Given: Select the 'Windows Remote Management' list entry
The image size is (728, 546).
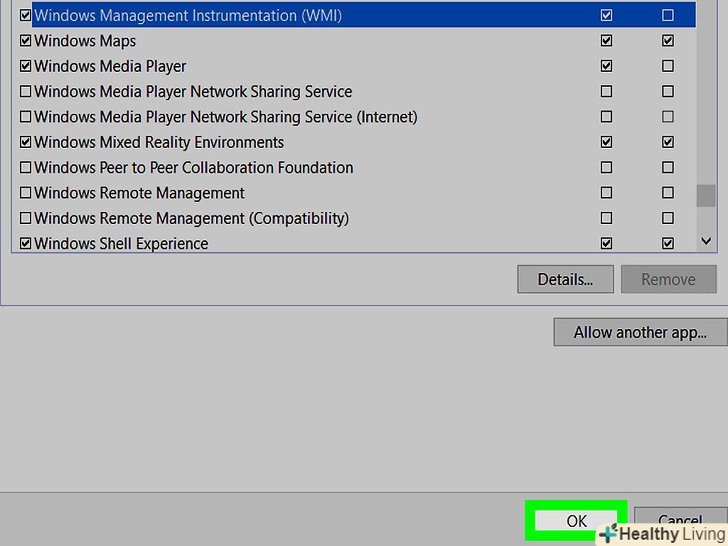Looking at the screenshot, I should 139,193.
